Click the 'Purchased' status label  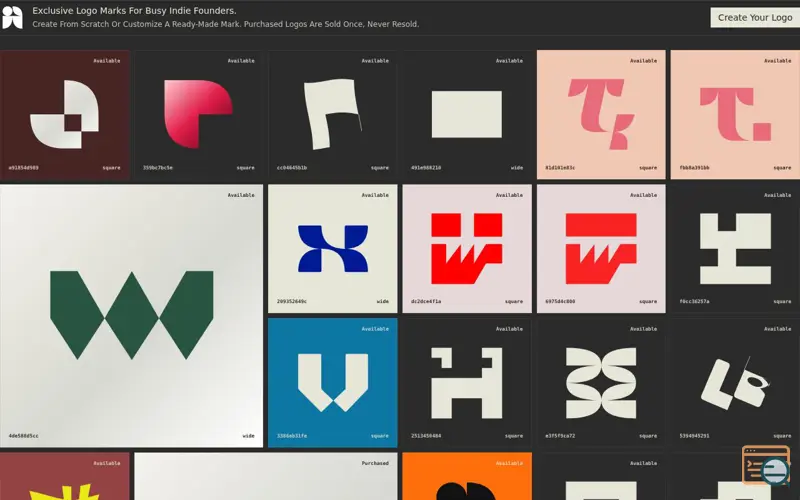pos(375,463)
